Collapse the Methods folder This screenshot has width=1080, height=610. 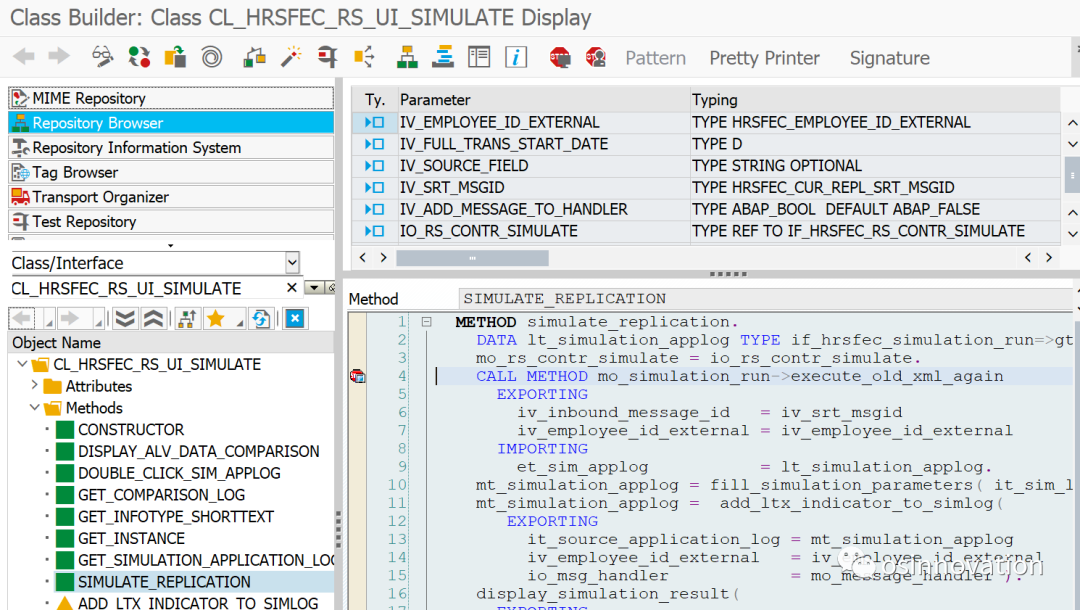point(34,407)
